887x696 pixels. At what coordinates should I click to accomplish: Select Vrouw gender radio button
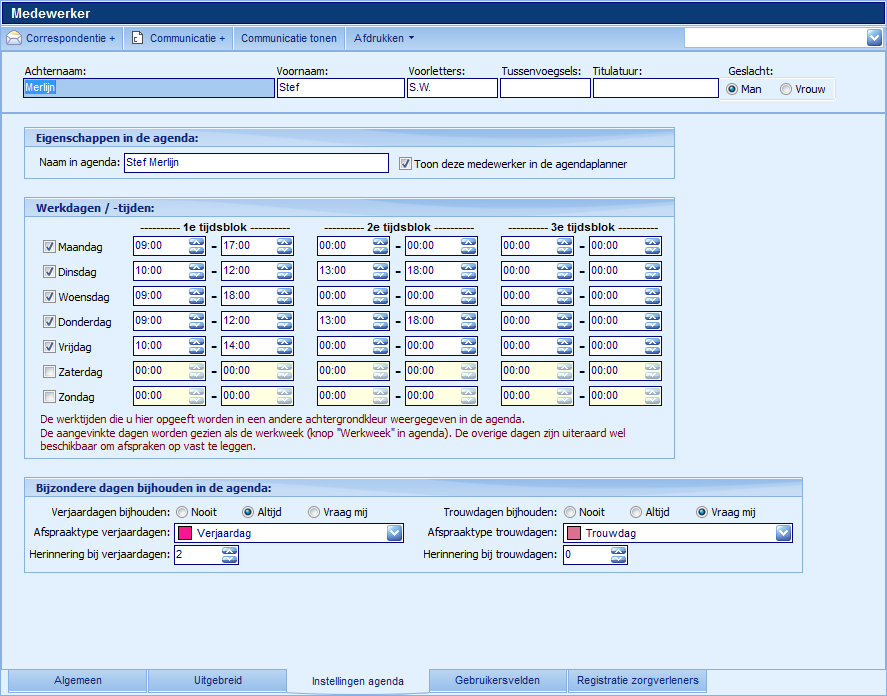pyautogui.click(x=786, y=89)
